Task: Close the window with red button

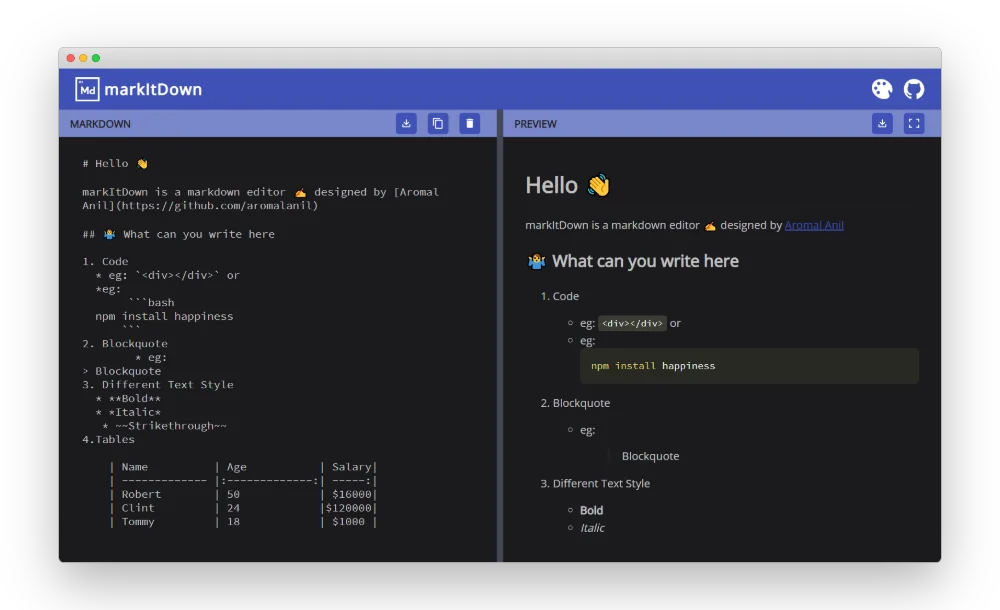Action: click(71, 58)
